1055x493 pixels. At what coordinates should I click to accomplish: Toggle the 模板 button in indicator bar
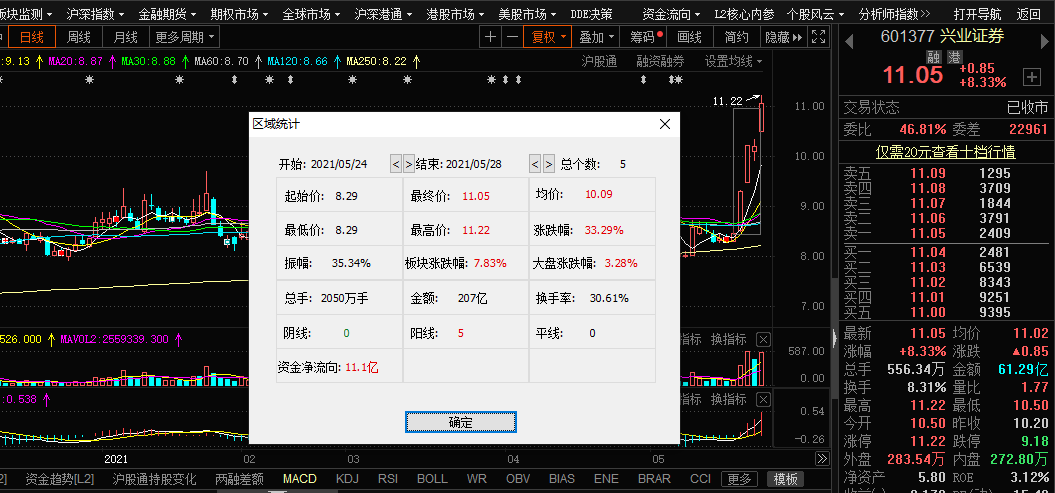click(786, 479)
